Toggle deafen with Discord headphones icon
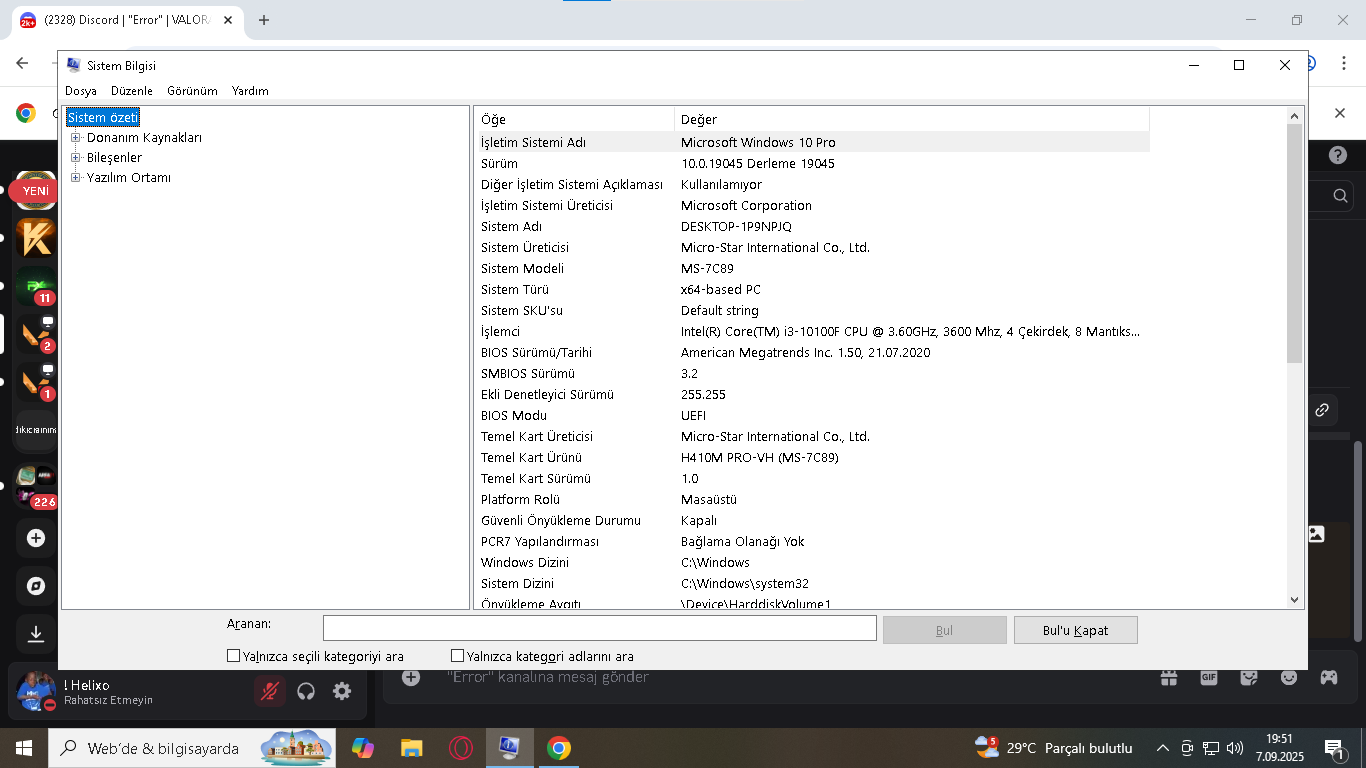Image resolution: width=1366 pixels, height=768 pixels. [x=306, y=691]
